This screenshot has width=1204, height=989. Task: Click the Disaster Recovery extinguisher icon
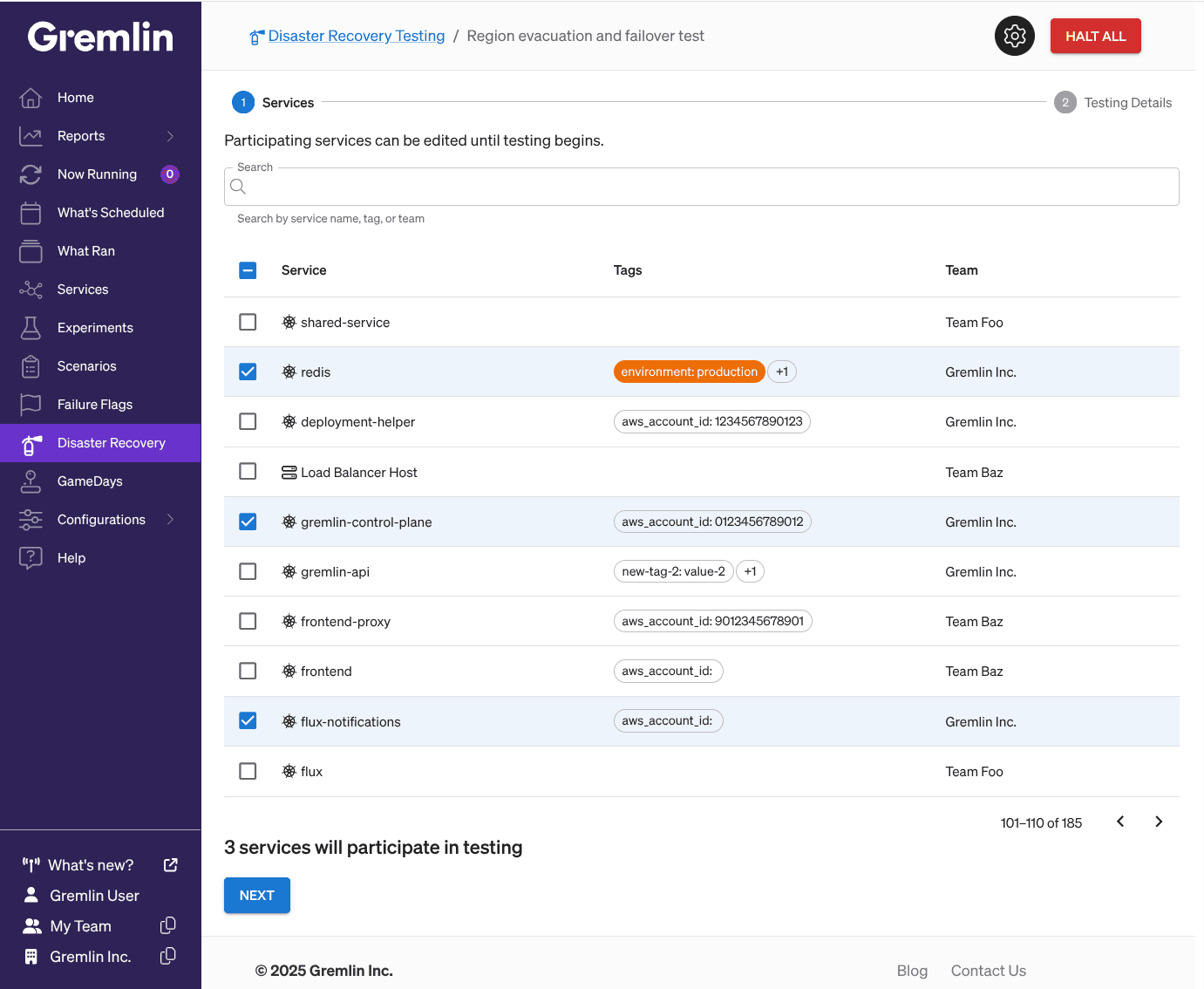[31, 444]
